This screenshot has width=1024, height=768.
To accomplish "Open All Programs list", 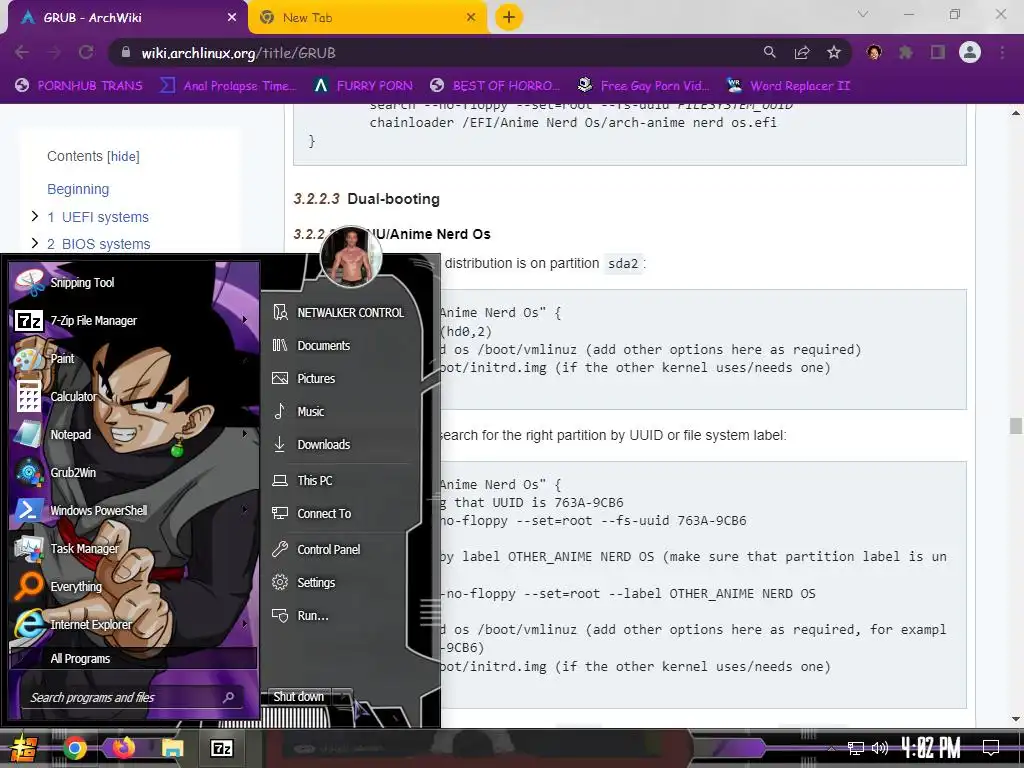I will click(x=134, y=658).
